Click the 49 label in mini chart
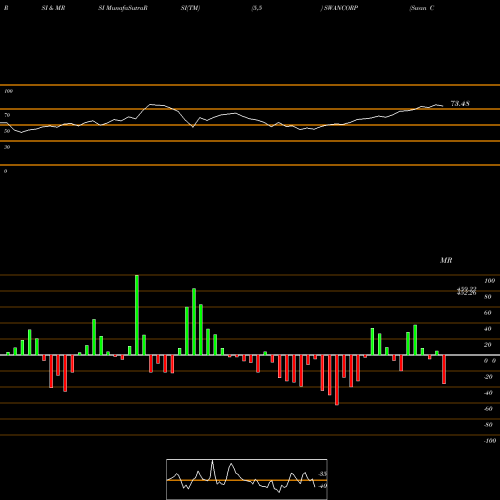Screen dimensions: 500x500 (x=322, y=486)
